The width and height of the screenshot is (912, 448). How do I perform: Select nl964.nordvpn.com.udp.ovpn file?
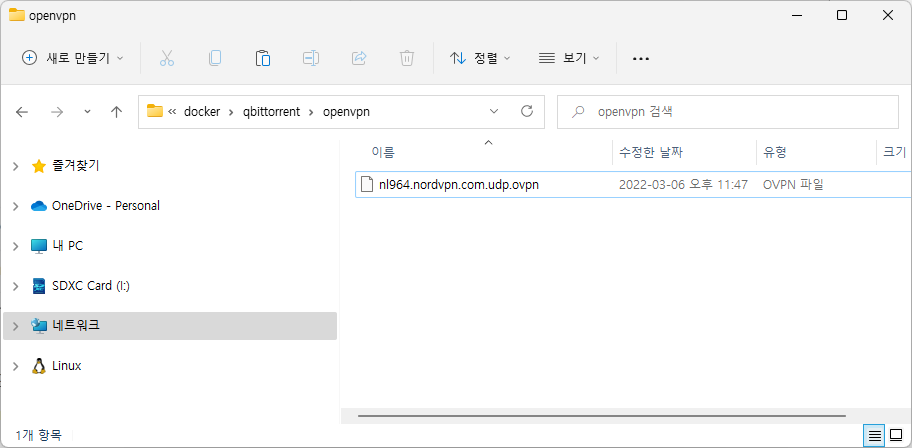point(458,185)
